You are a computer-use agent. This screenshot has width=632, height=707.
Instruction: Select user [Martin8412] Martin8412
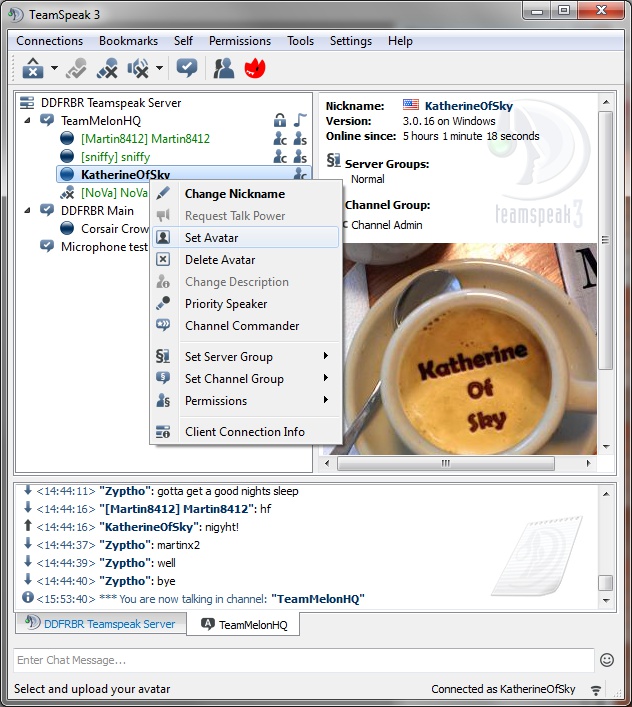[x=145, y=139]
